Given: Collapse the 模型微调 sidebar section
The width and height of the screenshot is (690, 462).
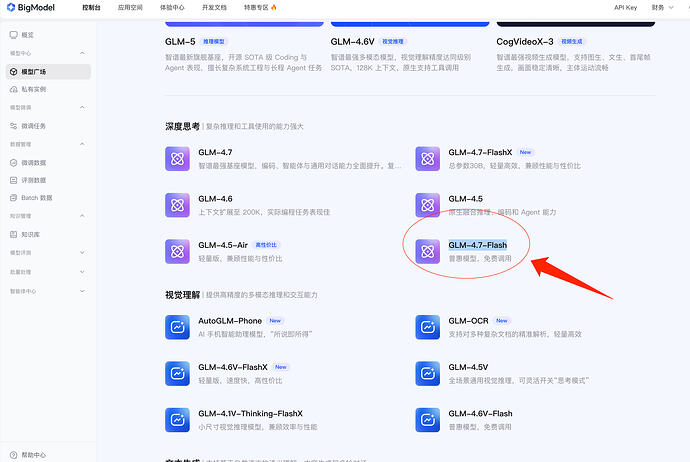Looking at the screenshot, I should pos(82,107).
